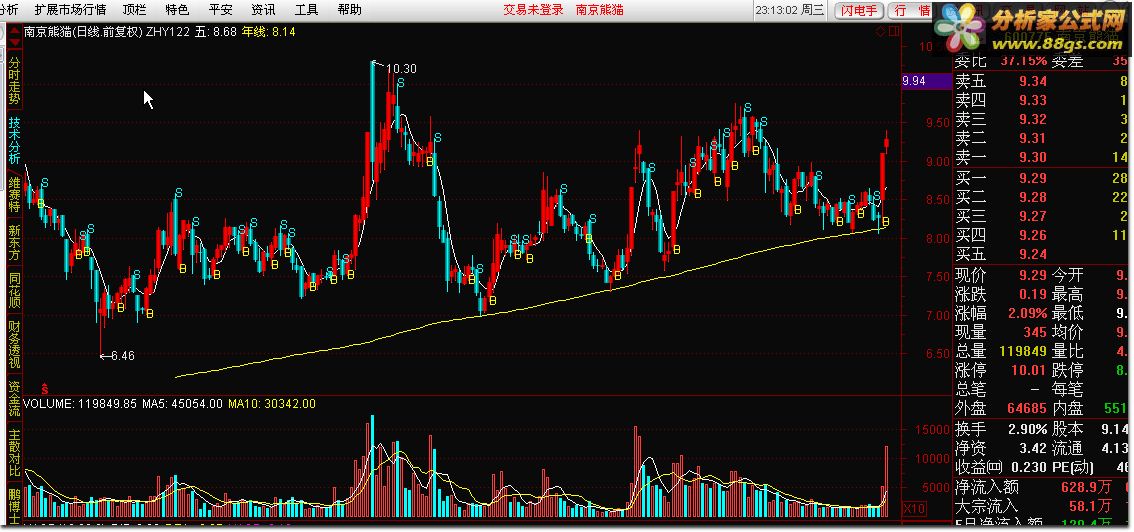Click the VOLUME: 119849.85 label
This screenshot has height=532, width=1134.
[80, 404]
